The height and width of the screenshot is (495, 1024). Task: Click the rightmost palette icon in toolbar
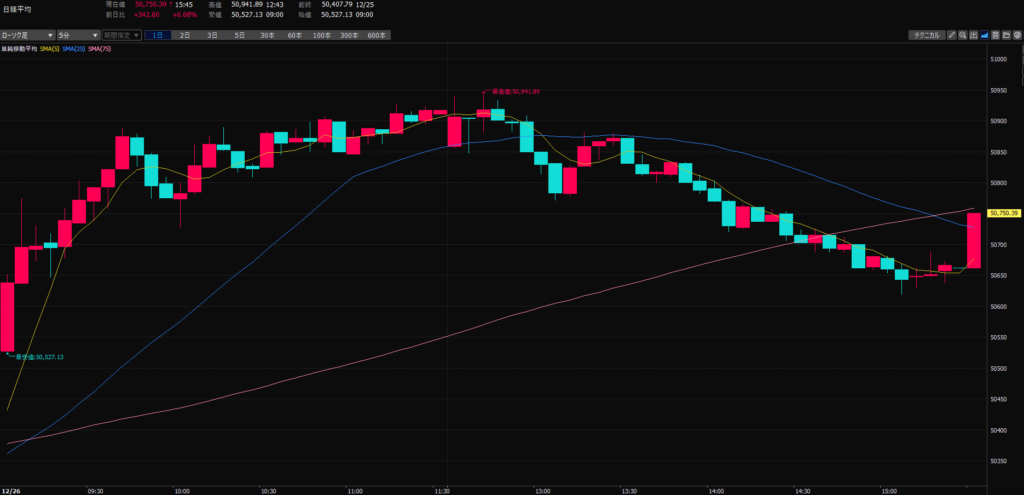[x=1018, y=35]
